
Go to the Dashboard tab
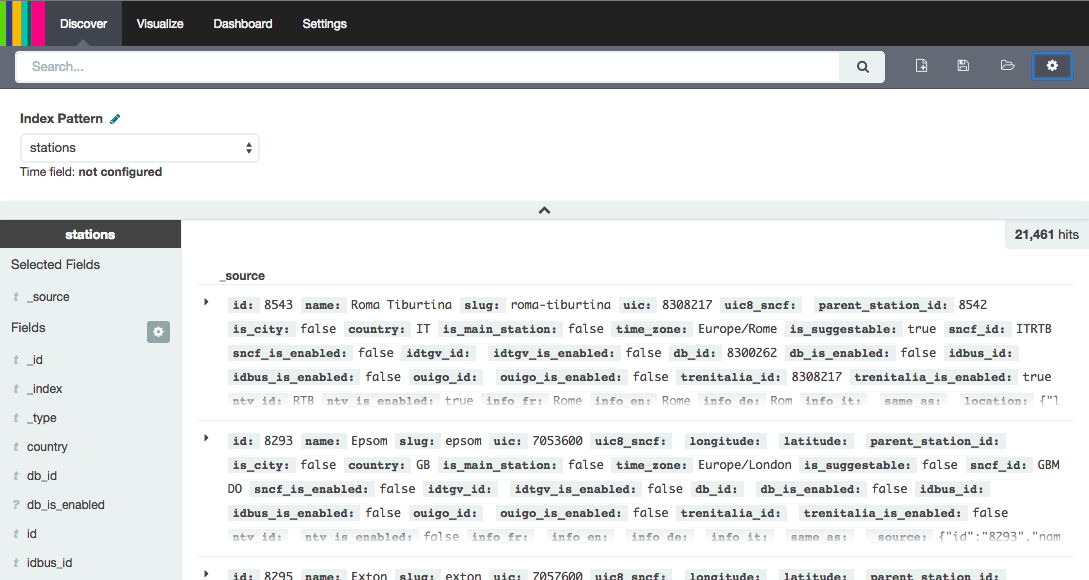click(243, 24)
